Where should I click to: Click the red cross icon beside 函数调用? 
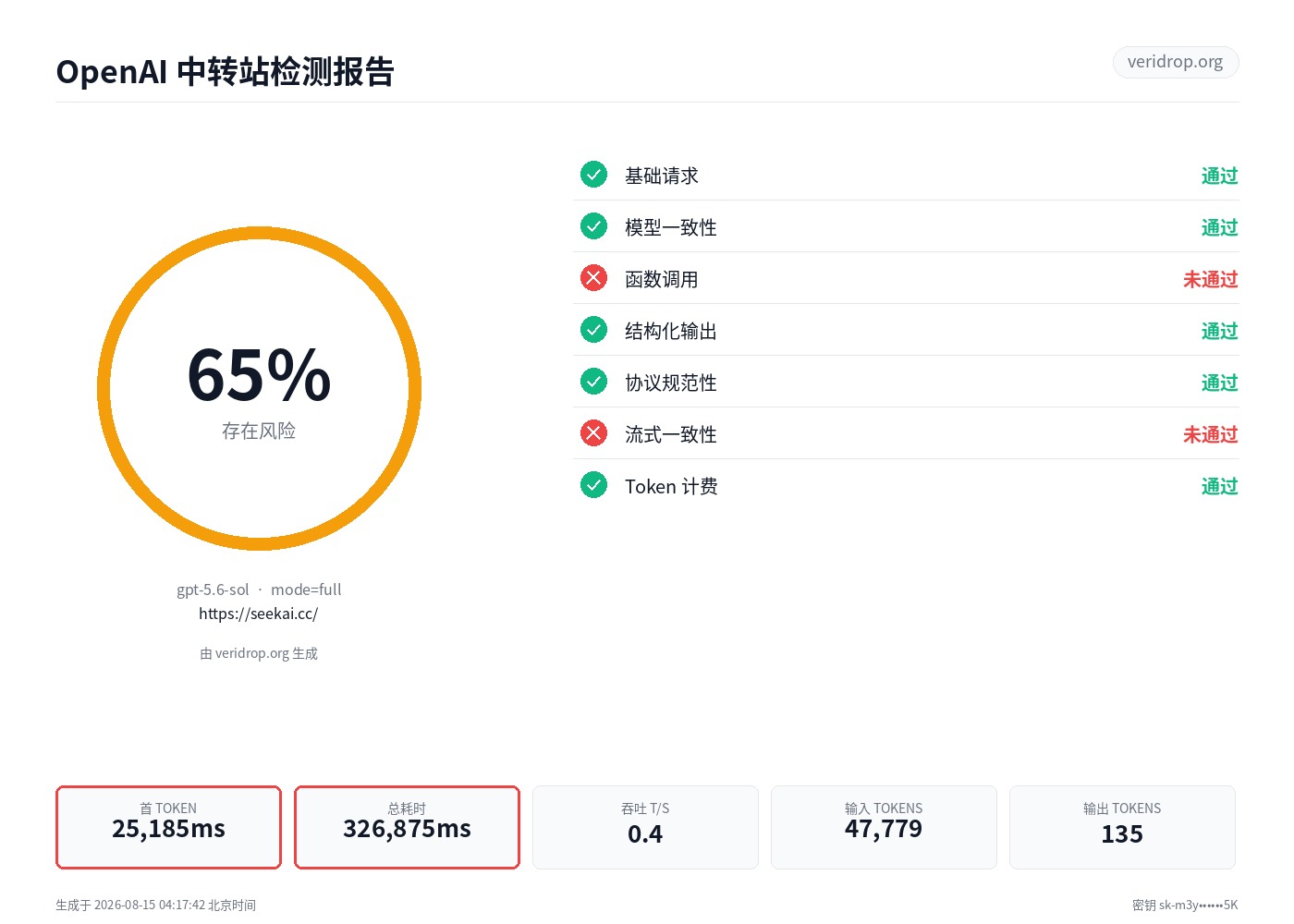(x=593, y=277)
